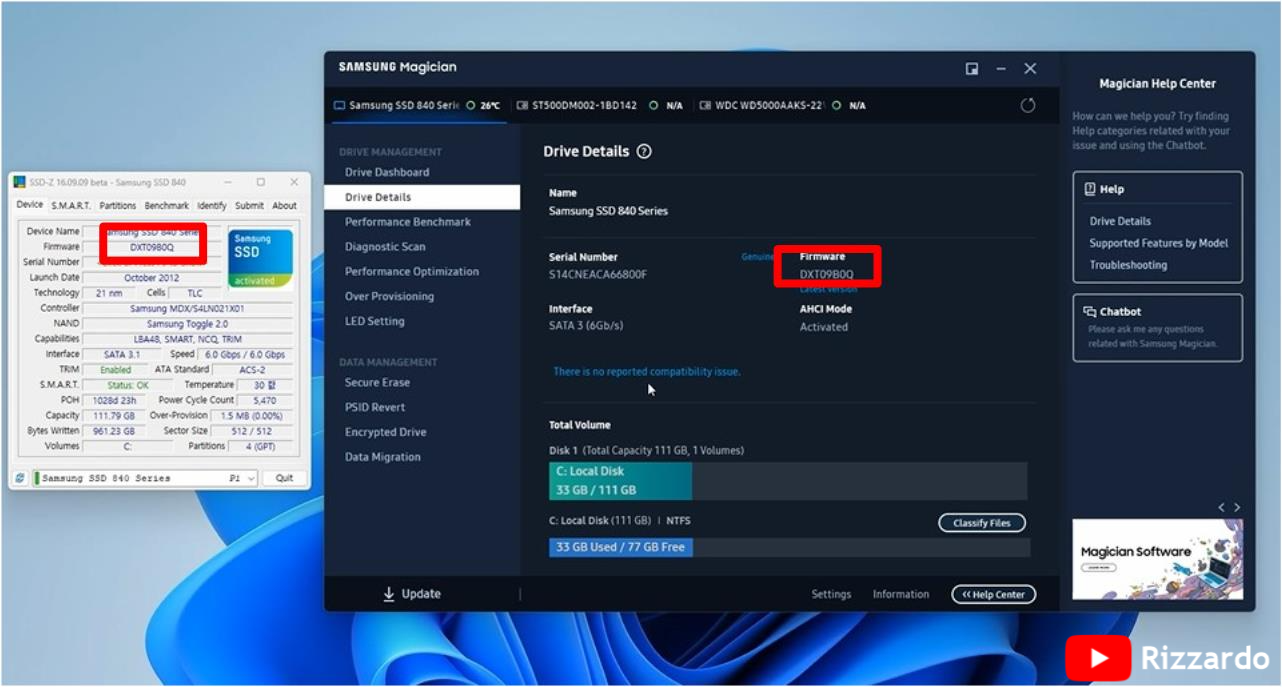Collapse the Help Center button

(x=994, y=594)
